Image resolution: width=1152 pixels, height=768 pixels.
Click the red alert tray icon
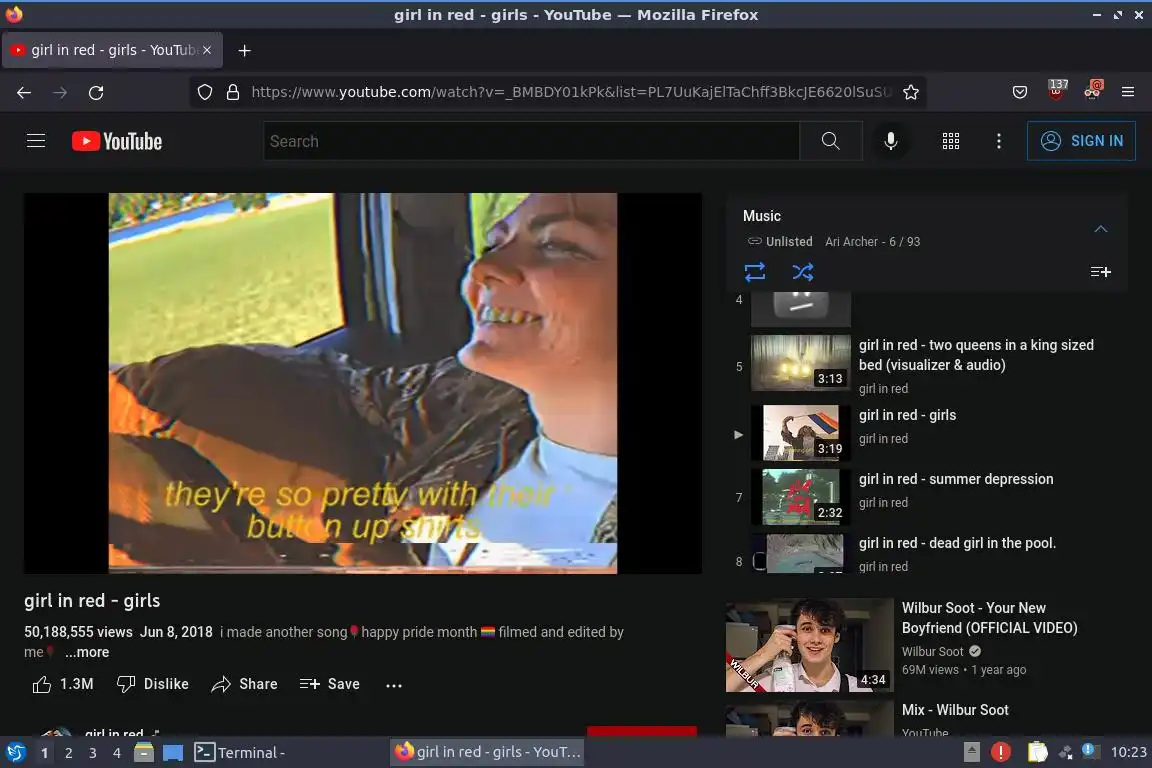click(1001, 752)
